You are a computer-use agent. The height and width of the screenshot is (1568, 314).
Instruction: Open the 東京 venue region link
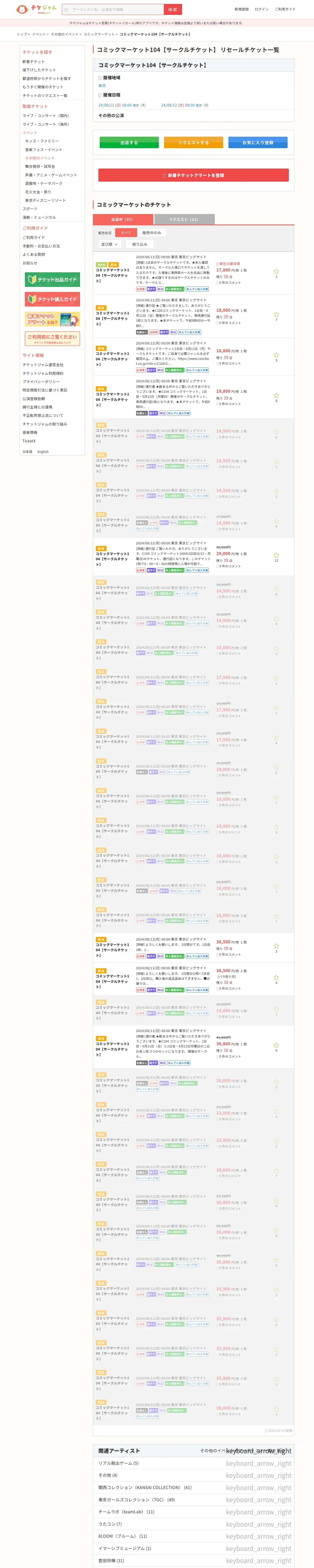tap(102, 86)
